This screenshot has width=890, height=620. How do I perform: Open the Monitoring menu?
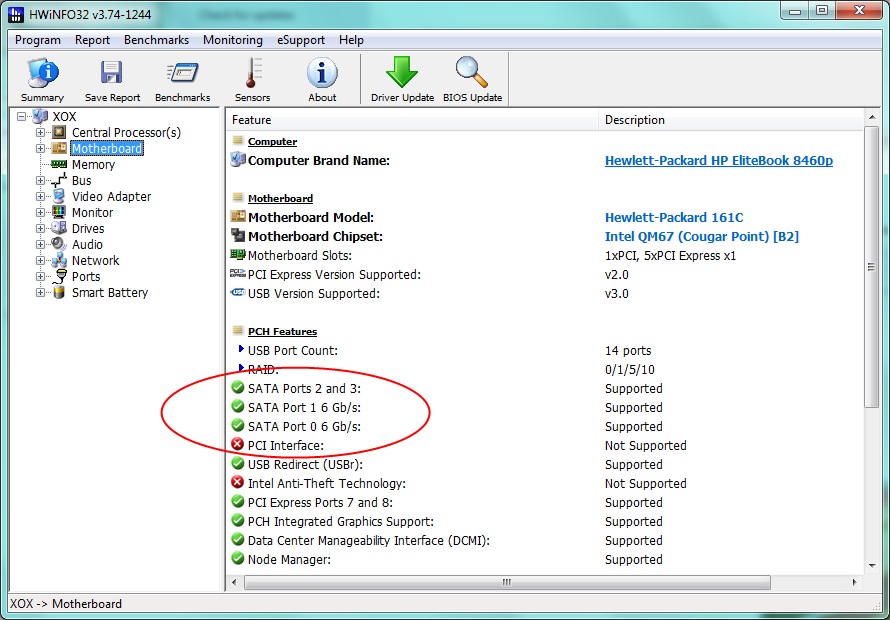(233, 40)
